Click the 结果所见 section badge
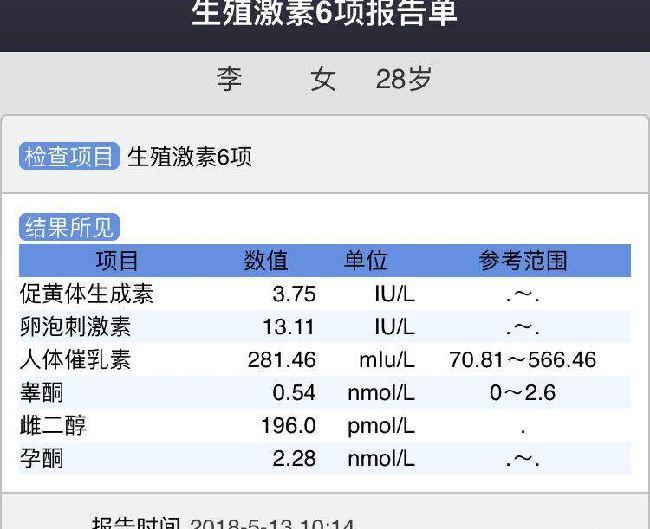Screen dimensions: 650x529 (x=68, y=228)
